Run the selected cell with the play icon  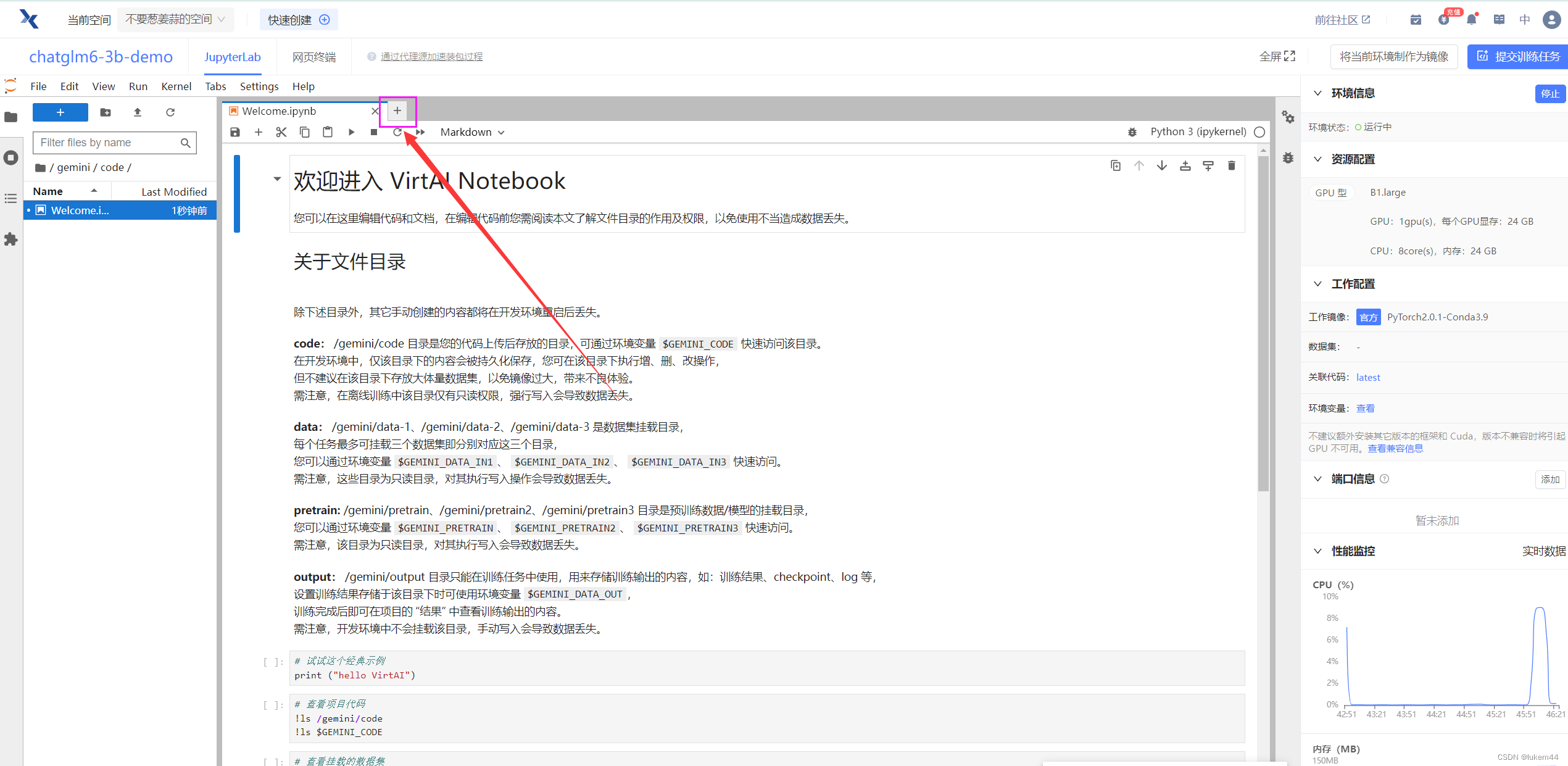tap(351, 132)
